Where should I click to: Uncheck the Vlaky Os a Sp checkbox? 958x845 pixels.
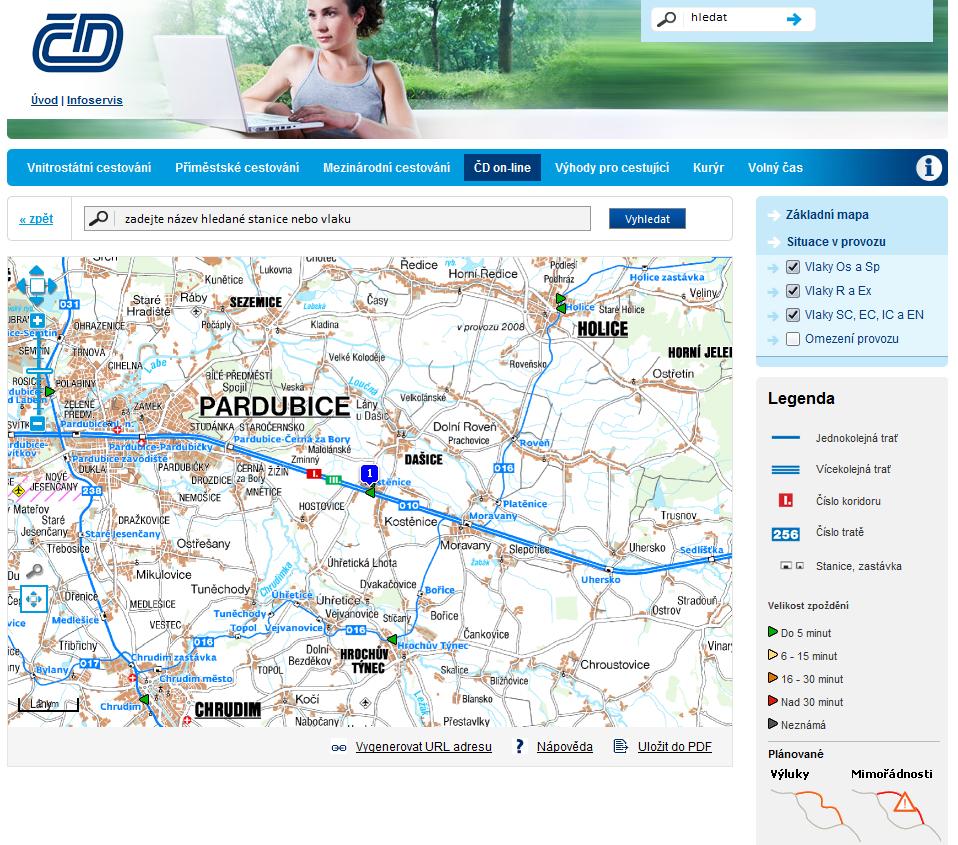(793, 267)
